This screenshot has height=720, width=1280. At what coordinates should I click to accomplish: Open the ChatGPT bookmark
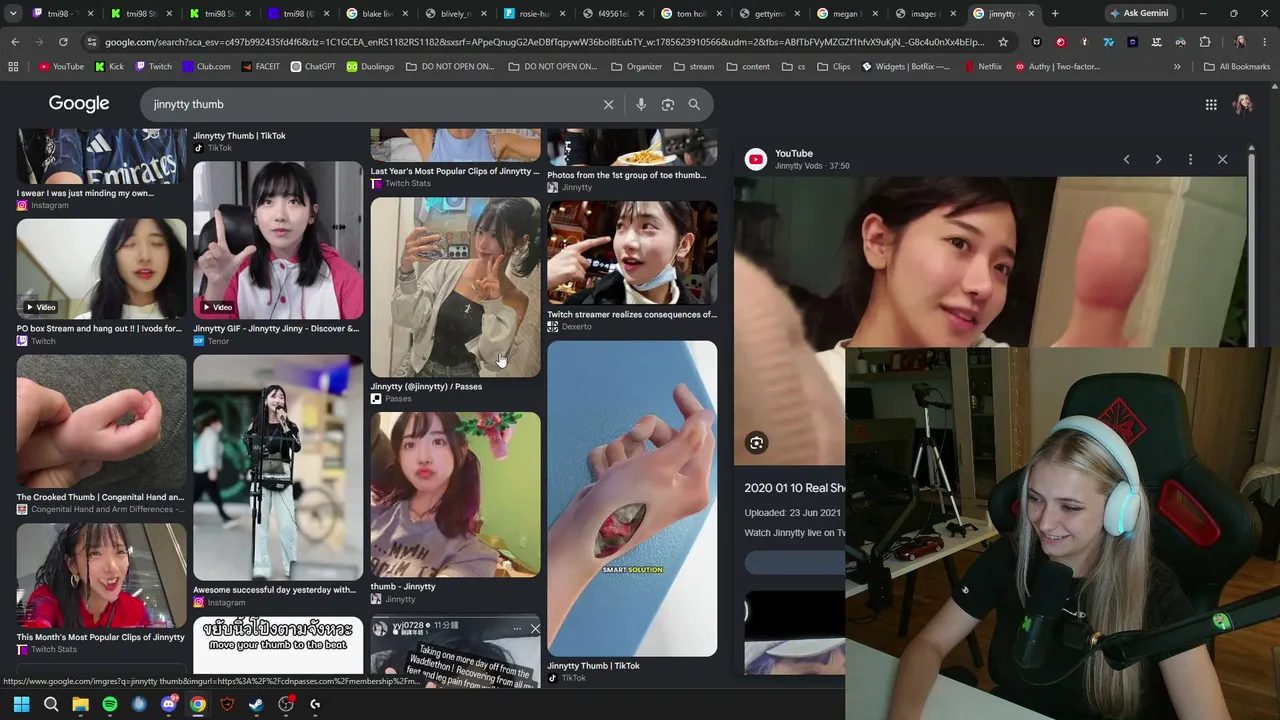(313, 67)
